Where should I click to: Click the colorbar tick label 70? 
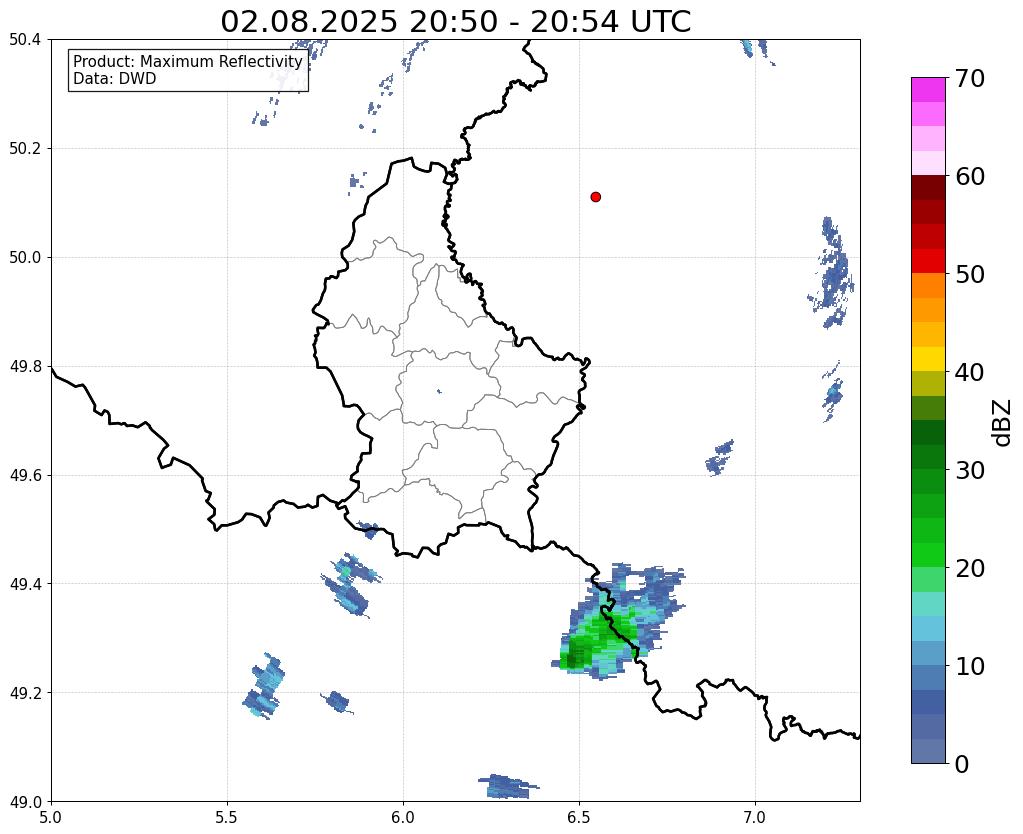[x=969, y=78]
